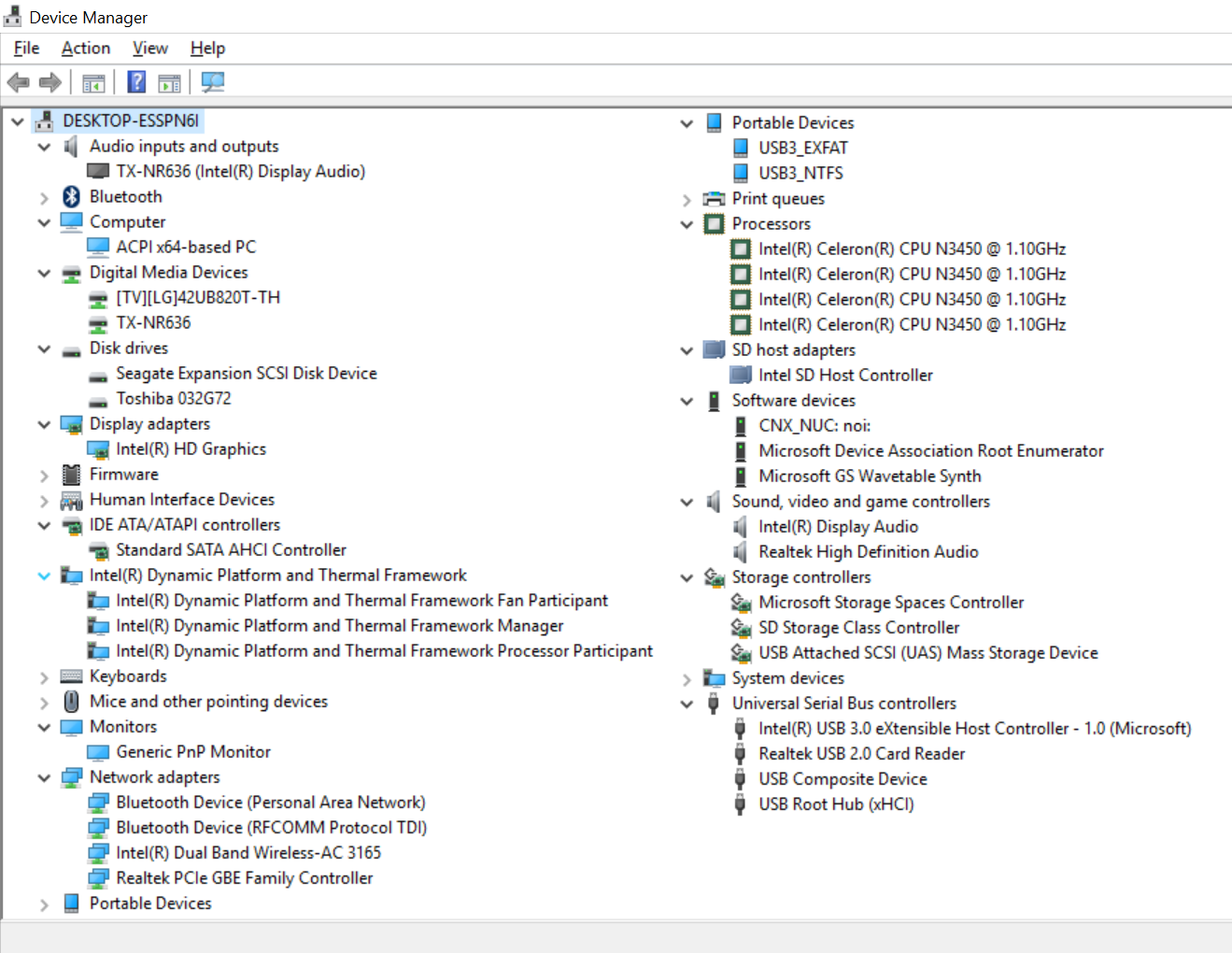Select SD Storage Class Controller
Screen dimensions: 1232x953
[858, 627]
